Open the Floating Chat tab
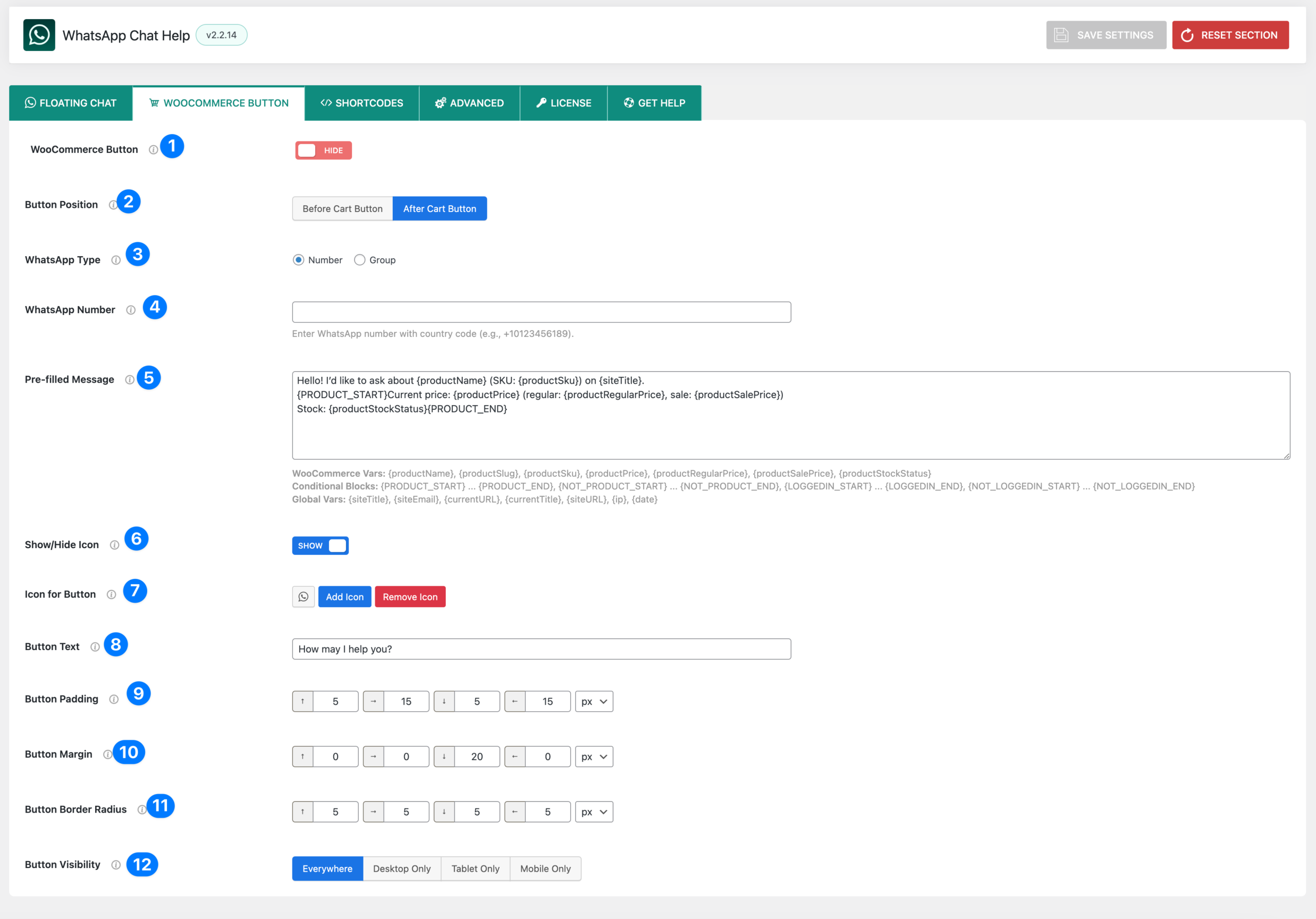The height and width of the screenshot is (919, 1316). [70, 103]
